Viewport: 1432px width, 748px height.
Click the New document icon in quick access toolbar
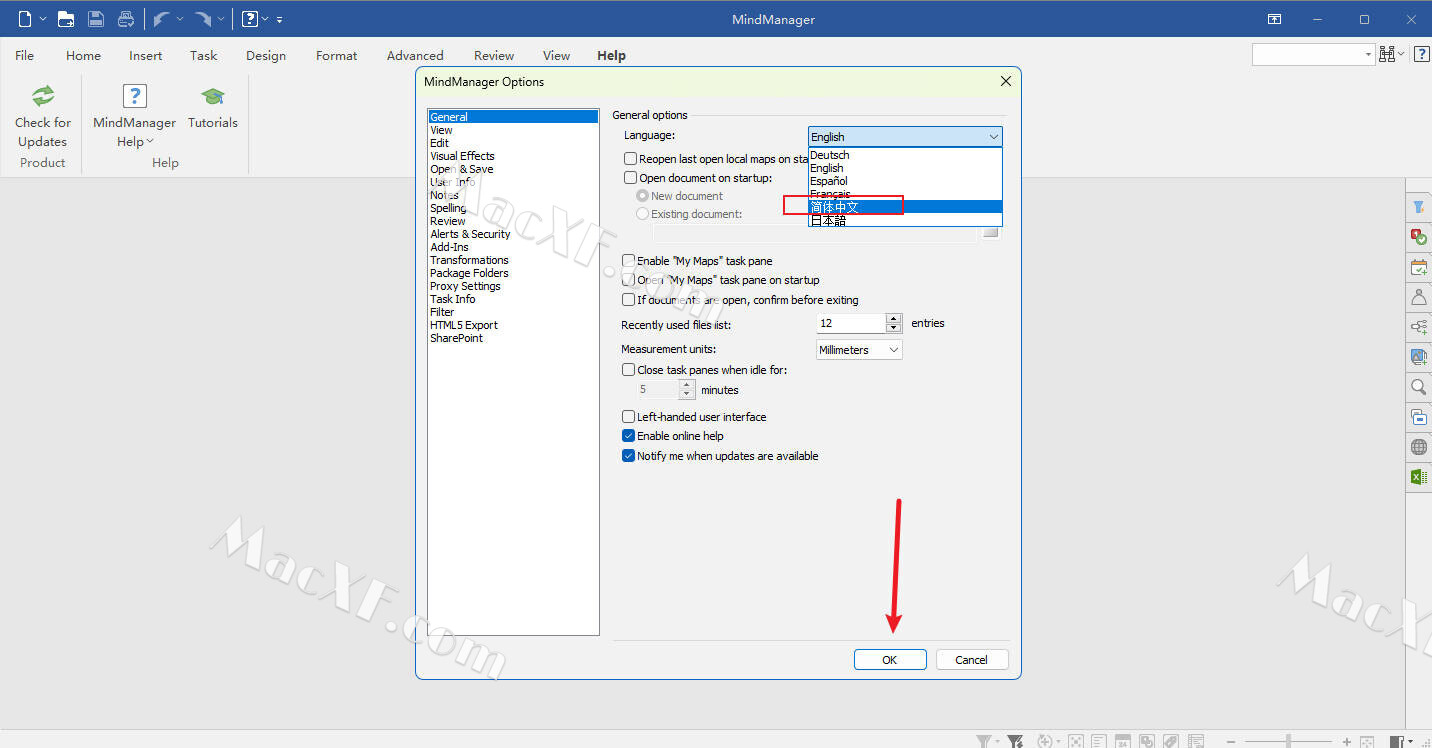tap(25, 18)
